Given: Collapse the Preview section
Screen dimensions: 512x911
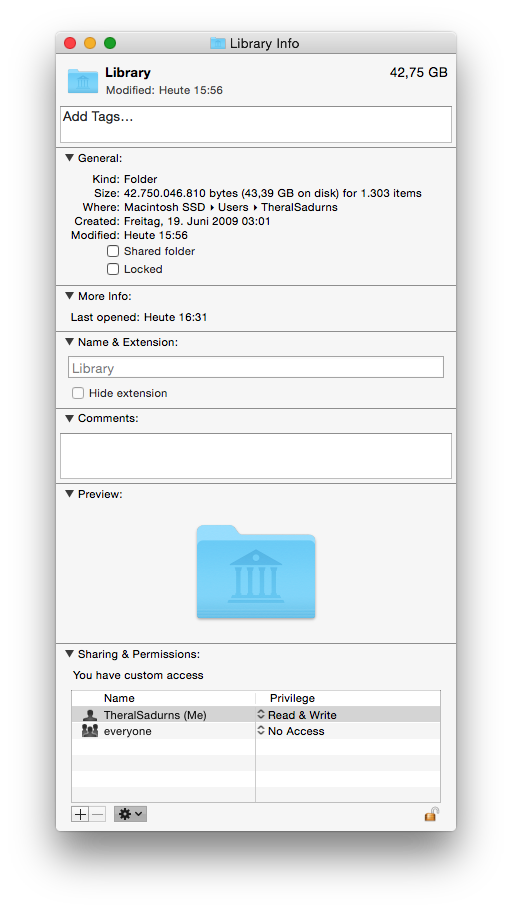Looking at the screenshot, I should tap(70, 494).
